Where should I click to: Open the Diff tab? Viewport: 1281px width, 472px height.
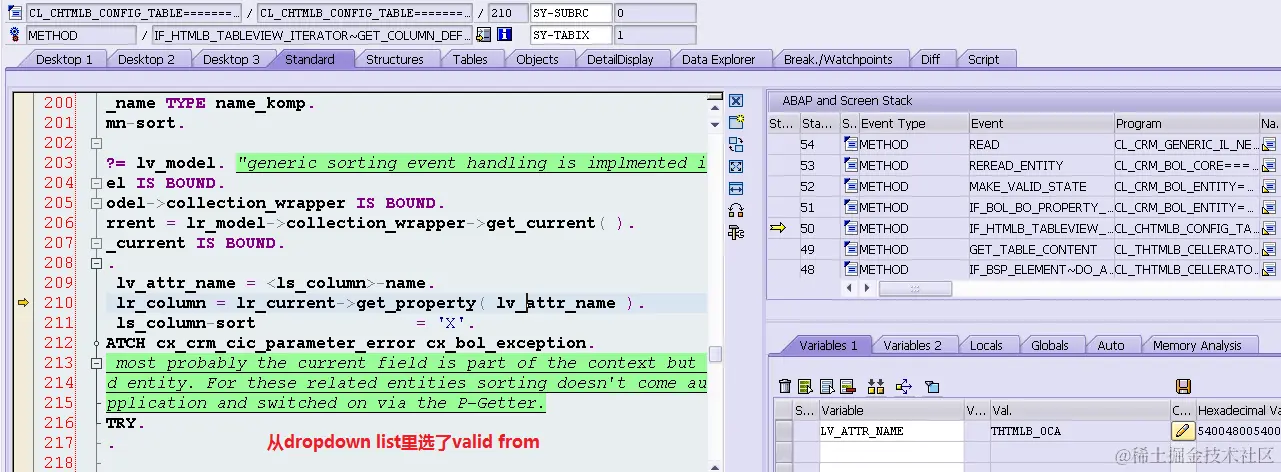(930, 59)
